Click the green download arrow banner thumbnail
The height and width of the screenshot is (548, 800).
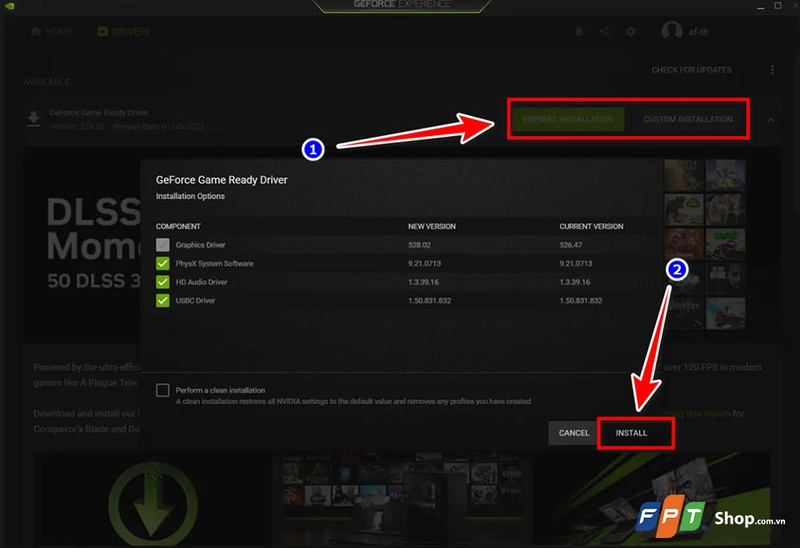click(x=153, y=500)
